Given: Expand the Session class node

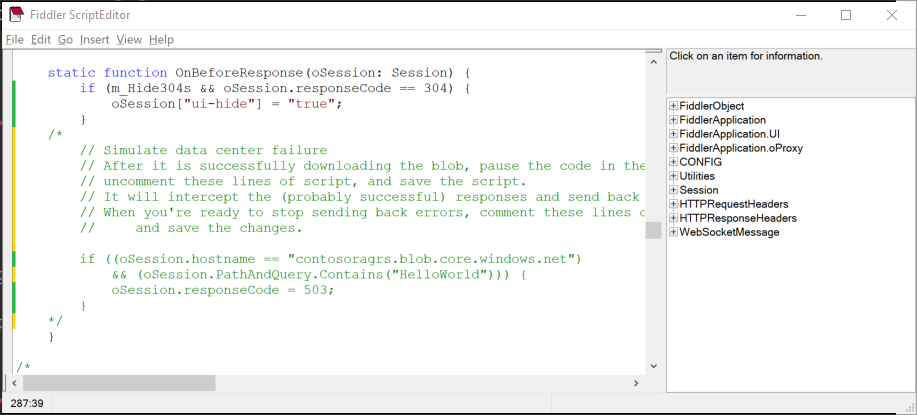Looking at the screenshot, I should click(674, 190).
